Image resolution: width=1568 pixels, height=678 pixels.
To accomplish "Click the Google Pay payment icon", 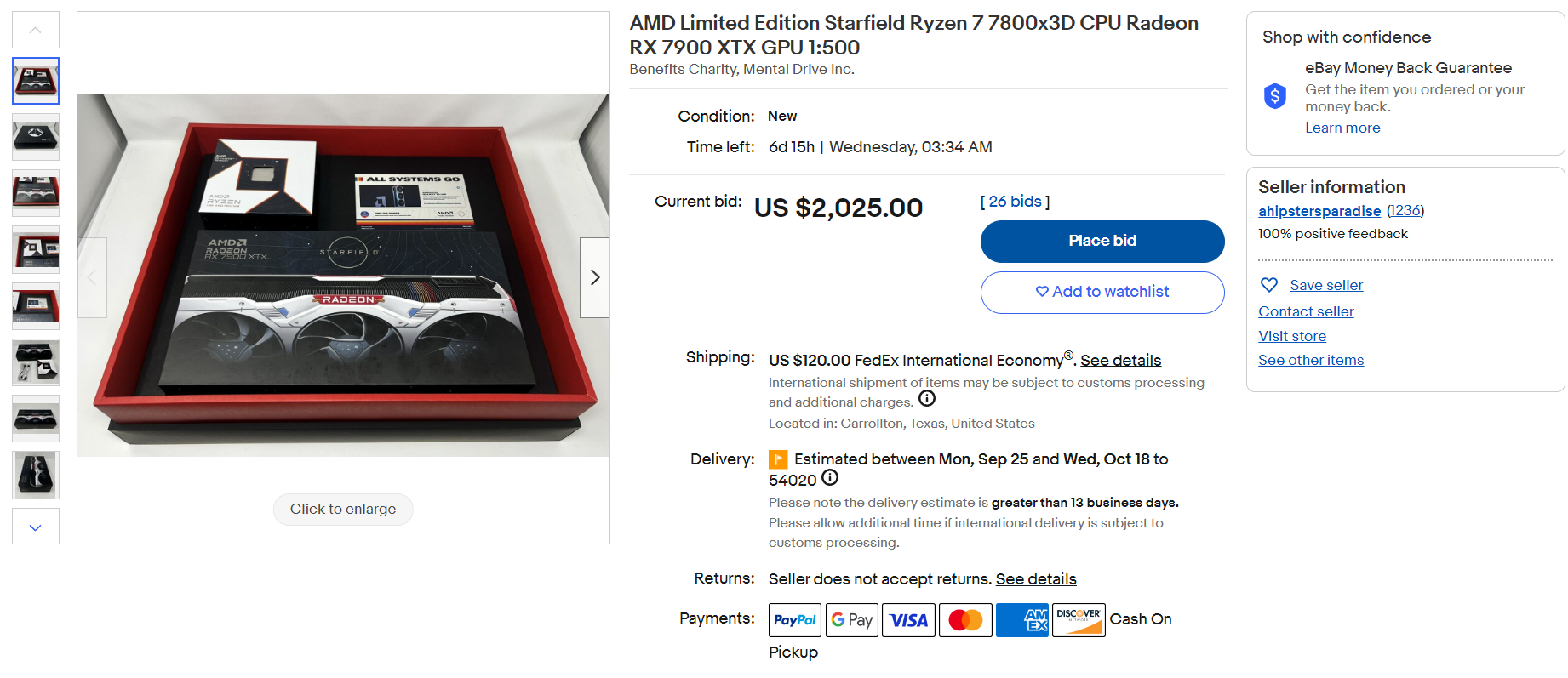I will [x=851, y=620].
